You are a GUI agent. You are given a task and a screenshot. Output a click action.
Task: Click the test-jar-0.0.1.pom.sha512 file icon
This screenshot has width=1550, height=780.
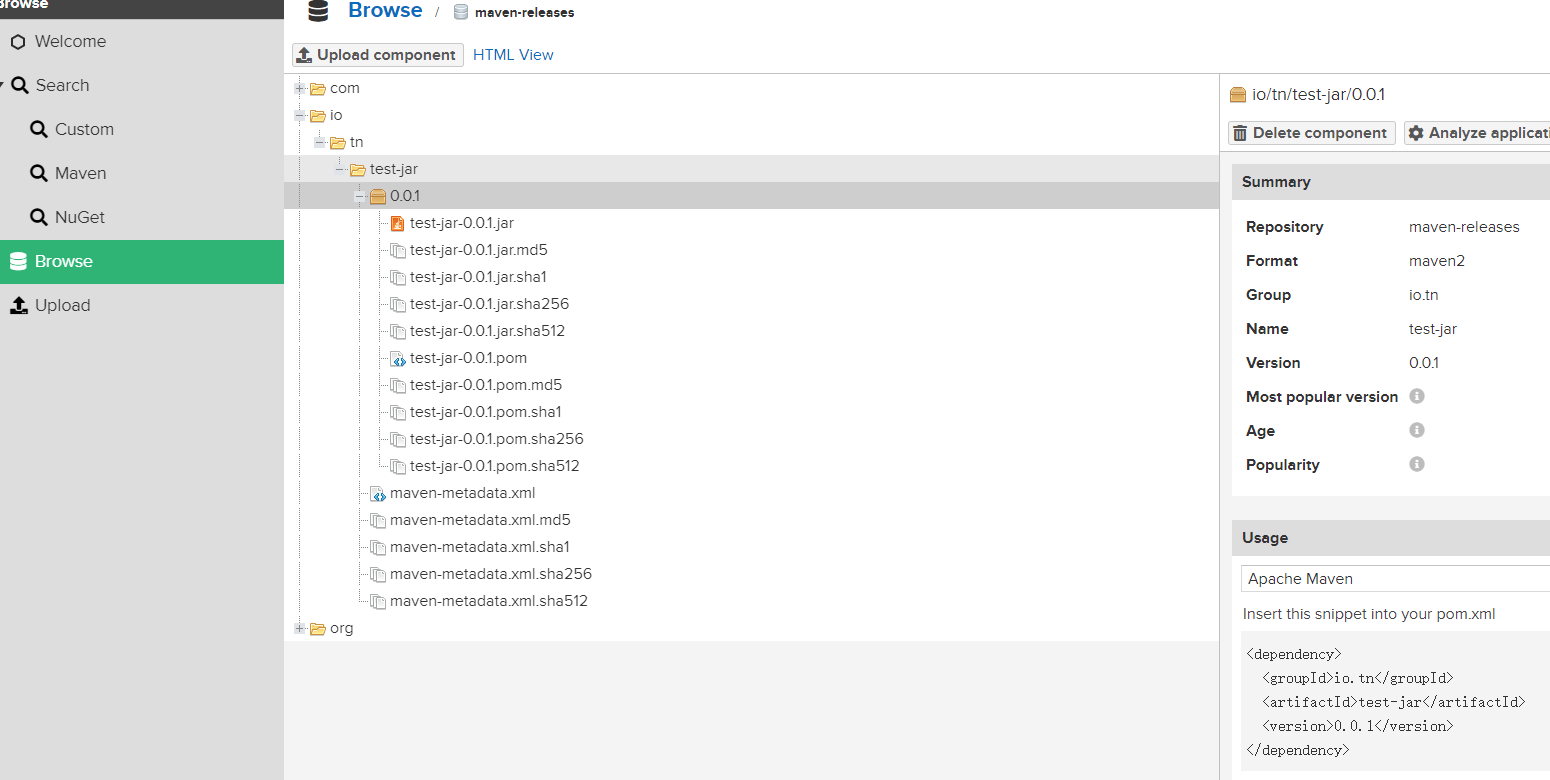click(398, 466)
